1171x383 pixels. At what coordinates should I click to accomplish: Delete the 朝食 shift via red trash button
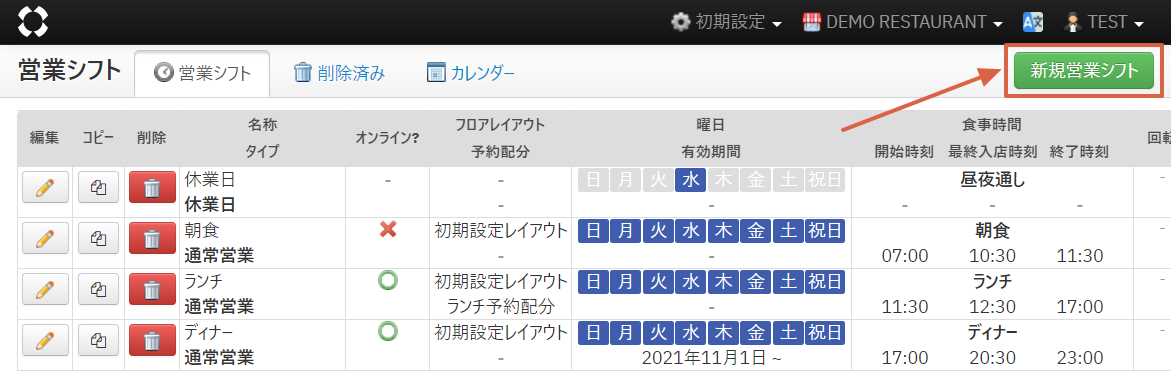click(x=152, y=239)
